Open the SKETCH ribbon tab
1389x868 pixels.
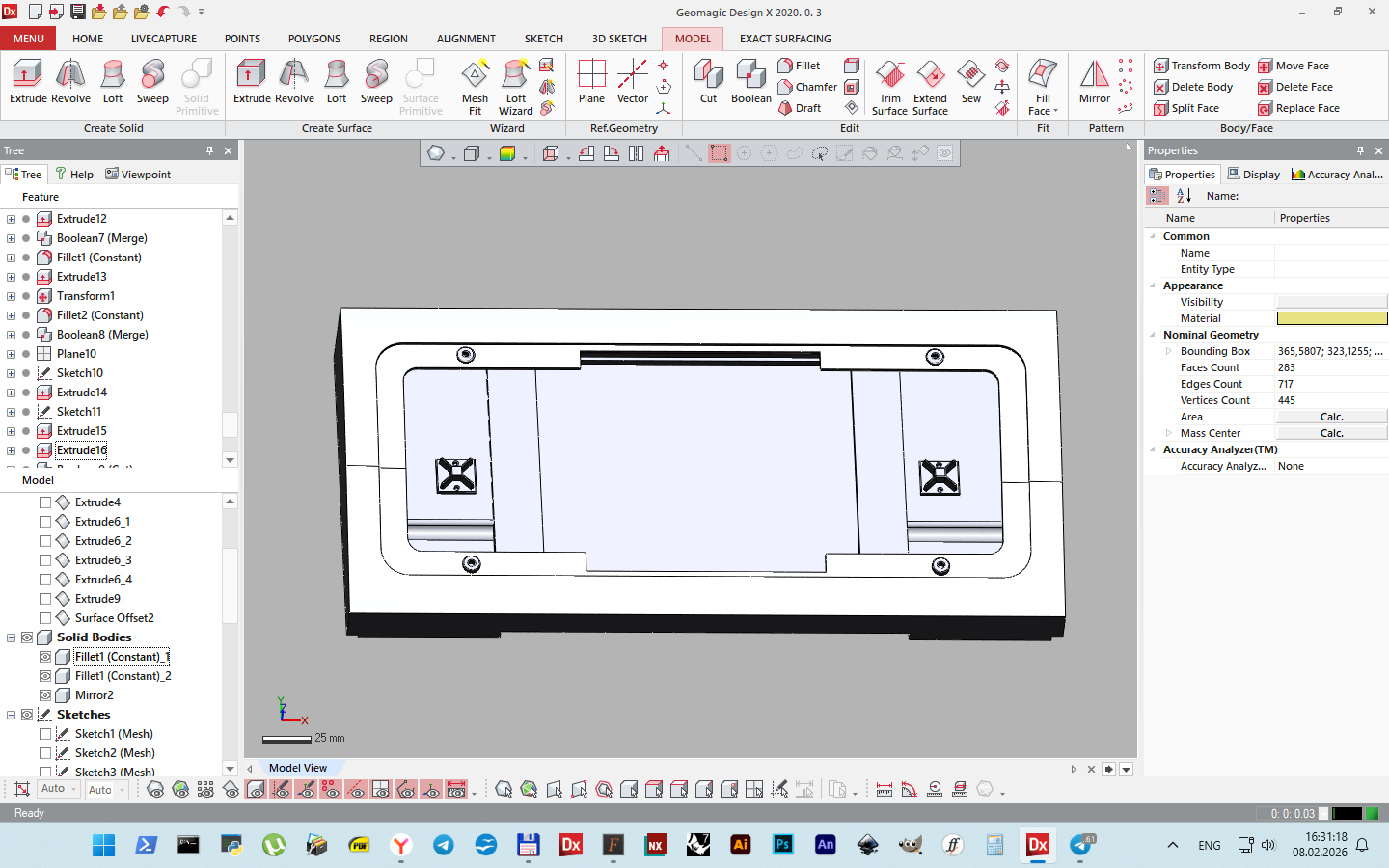(x=544, y=39)
